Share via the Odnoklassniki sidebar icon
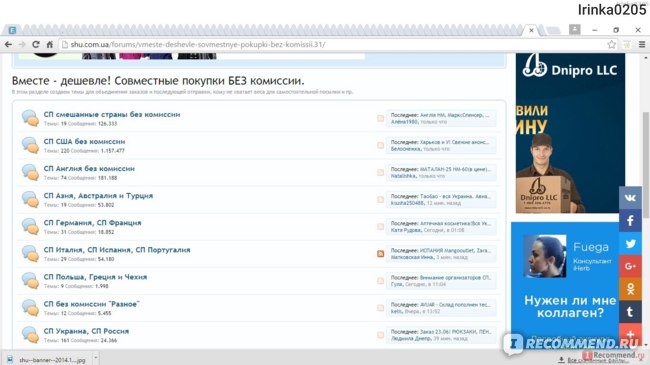Screen dimensions: 650x365 click(x=631, y=289)
